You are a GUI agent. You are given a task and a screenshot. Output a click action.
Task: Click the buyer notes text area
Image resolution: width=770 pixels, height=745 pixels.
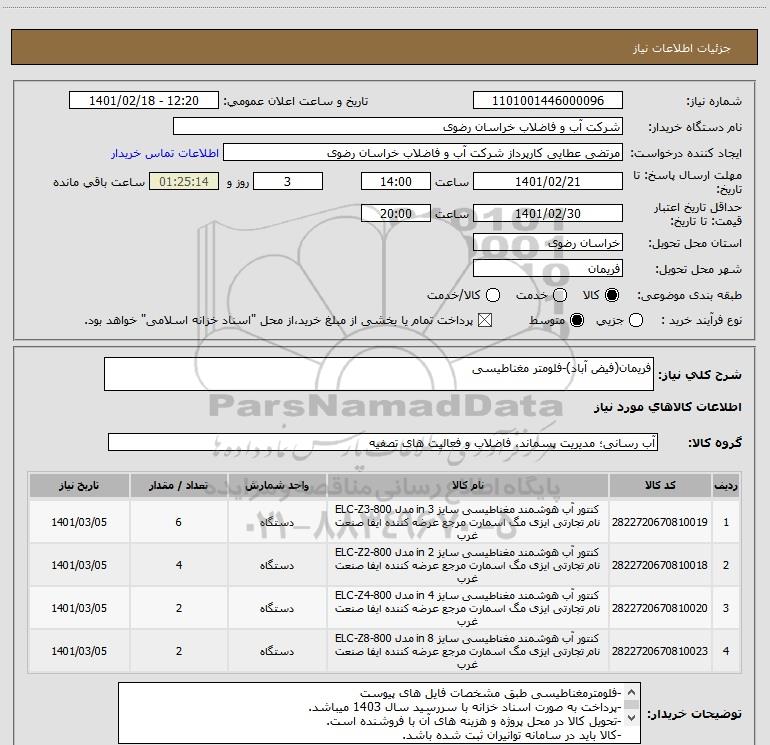point(379,713)
